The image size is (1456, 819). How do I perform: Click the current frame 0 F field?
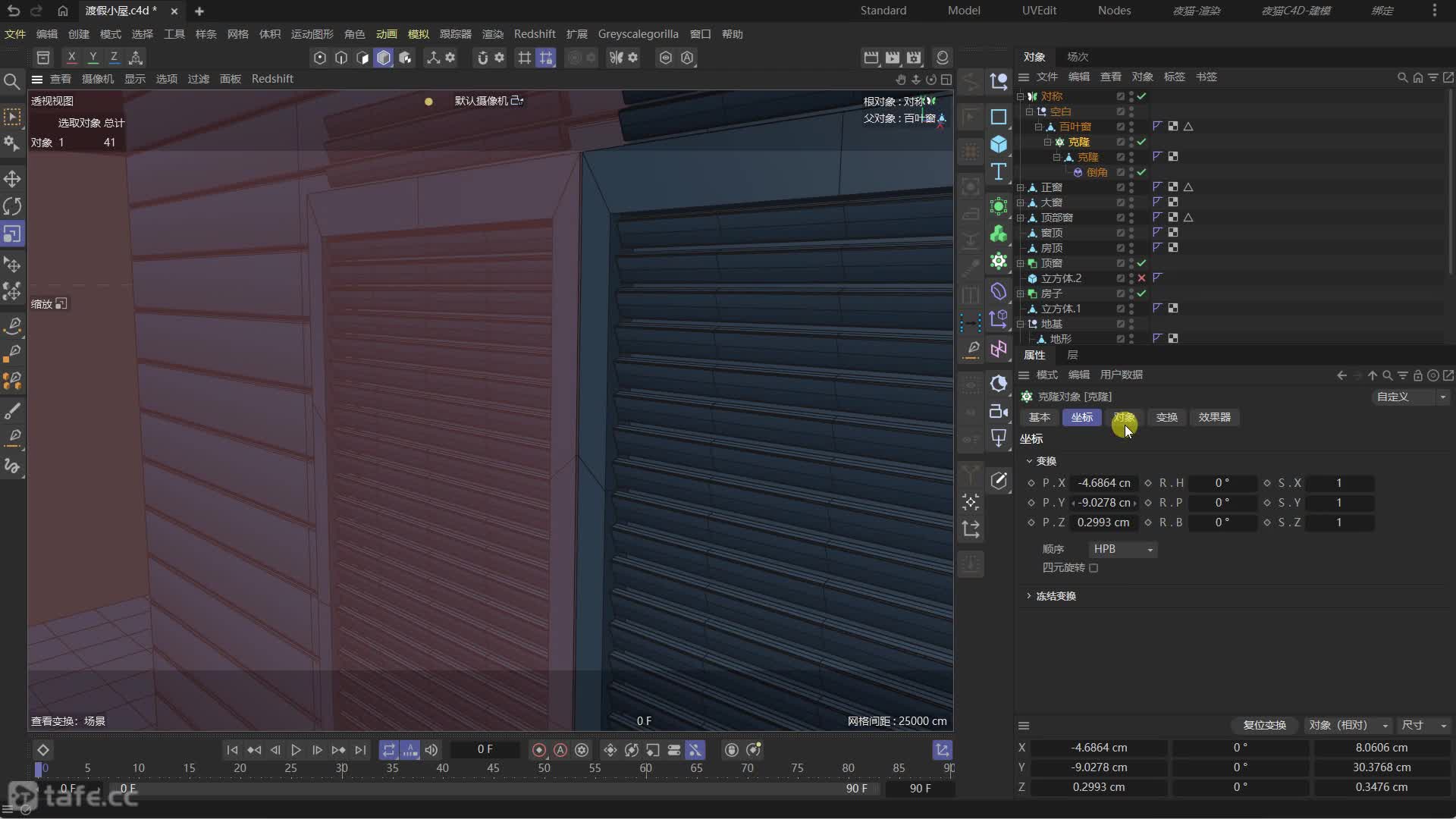(x=485, y=749)
